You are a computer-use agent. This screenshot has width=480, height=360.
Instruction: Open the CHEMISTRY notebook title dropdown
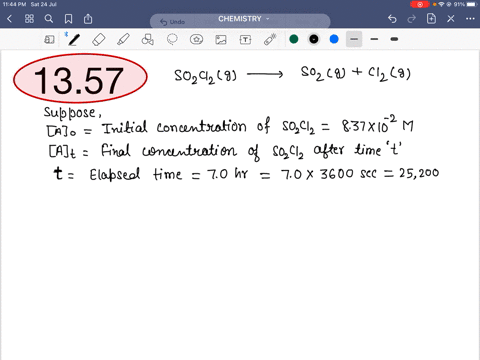click(243, 19)
